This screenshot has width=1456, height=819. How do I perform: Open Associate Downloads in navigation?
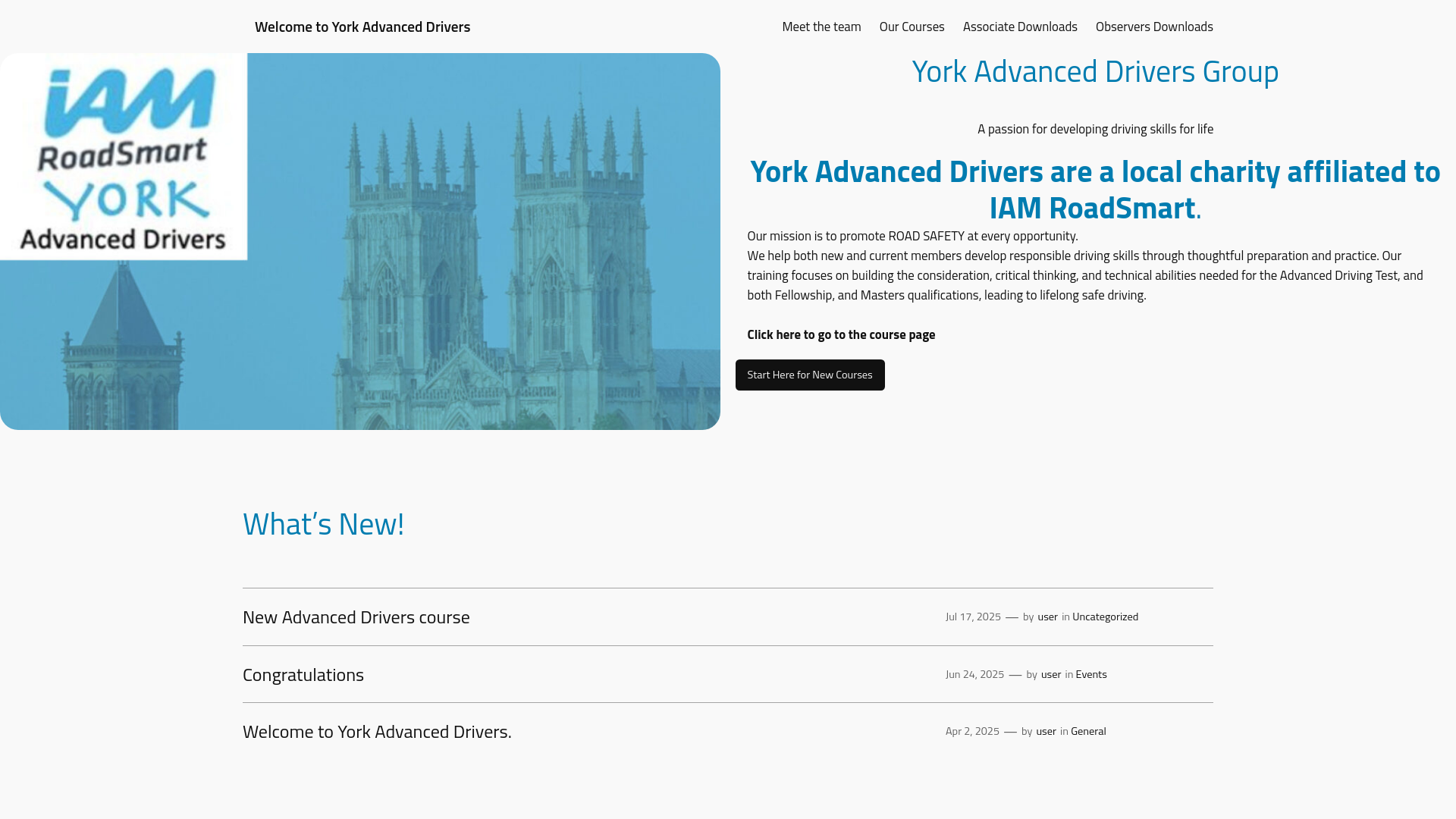[x=1020, y=27]
